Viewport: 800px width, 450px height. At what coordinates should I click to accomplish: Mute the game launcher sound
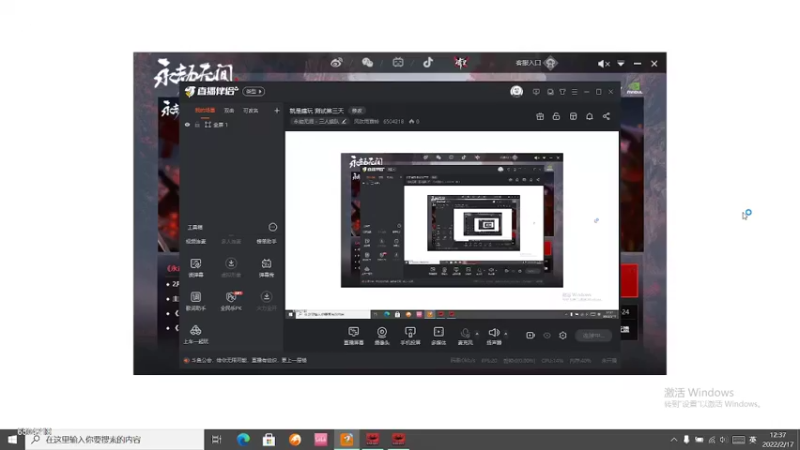click(x=604, y=64)
